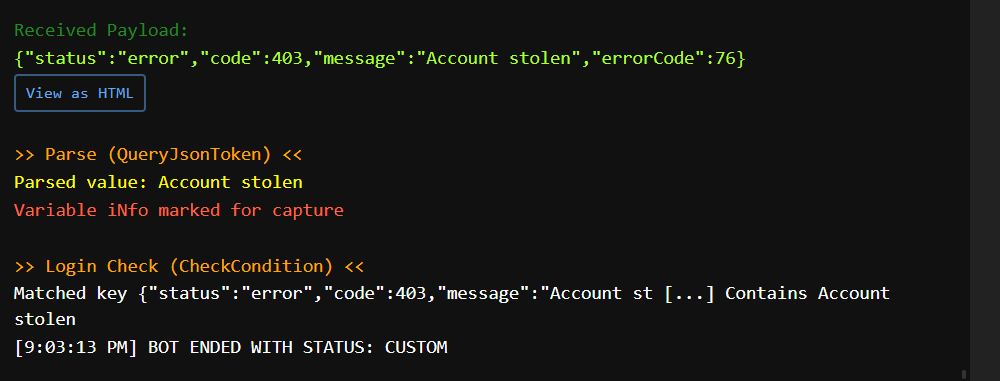Click the red Variable iNfo marked for capture line
Viewport: 1001px width, 381px height.
click(179, 210)
